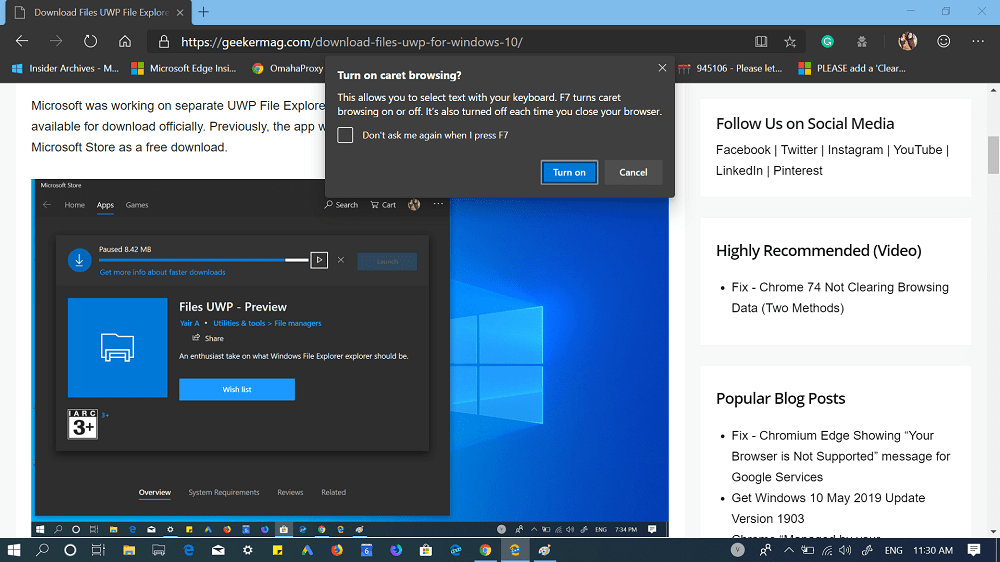1000x562 pixels.
Task: Open Microsoft Store on the taskbar
Action: coord(425,550)
